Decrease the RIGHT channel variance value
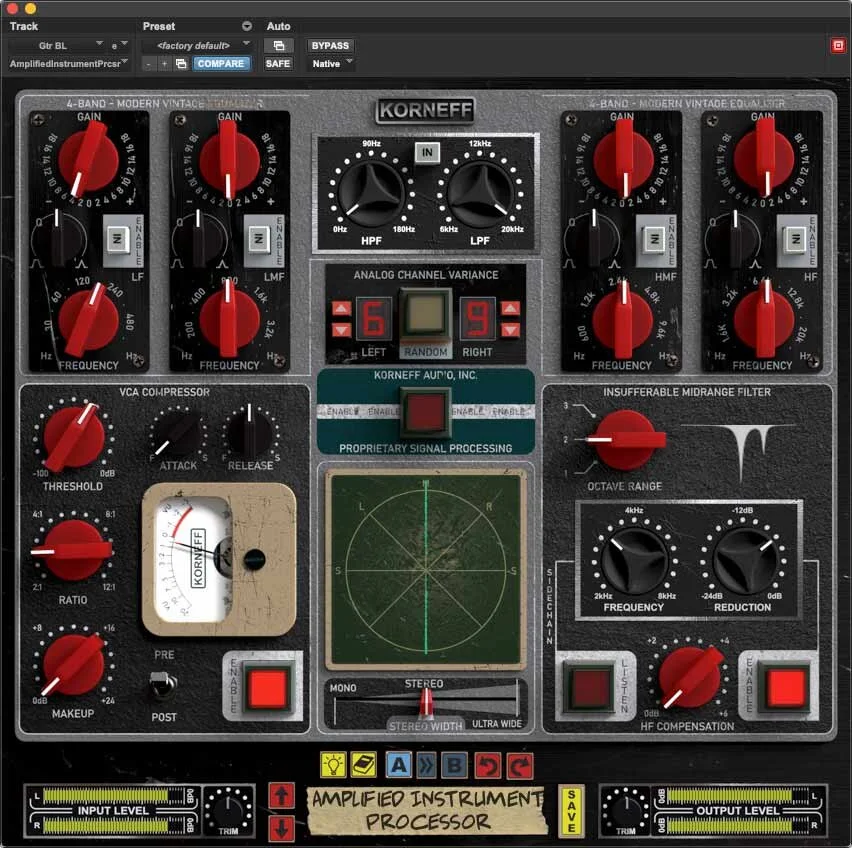 (x=510, y=329)
